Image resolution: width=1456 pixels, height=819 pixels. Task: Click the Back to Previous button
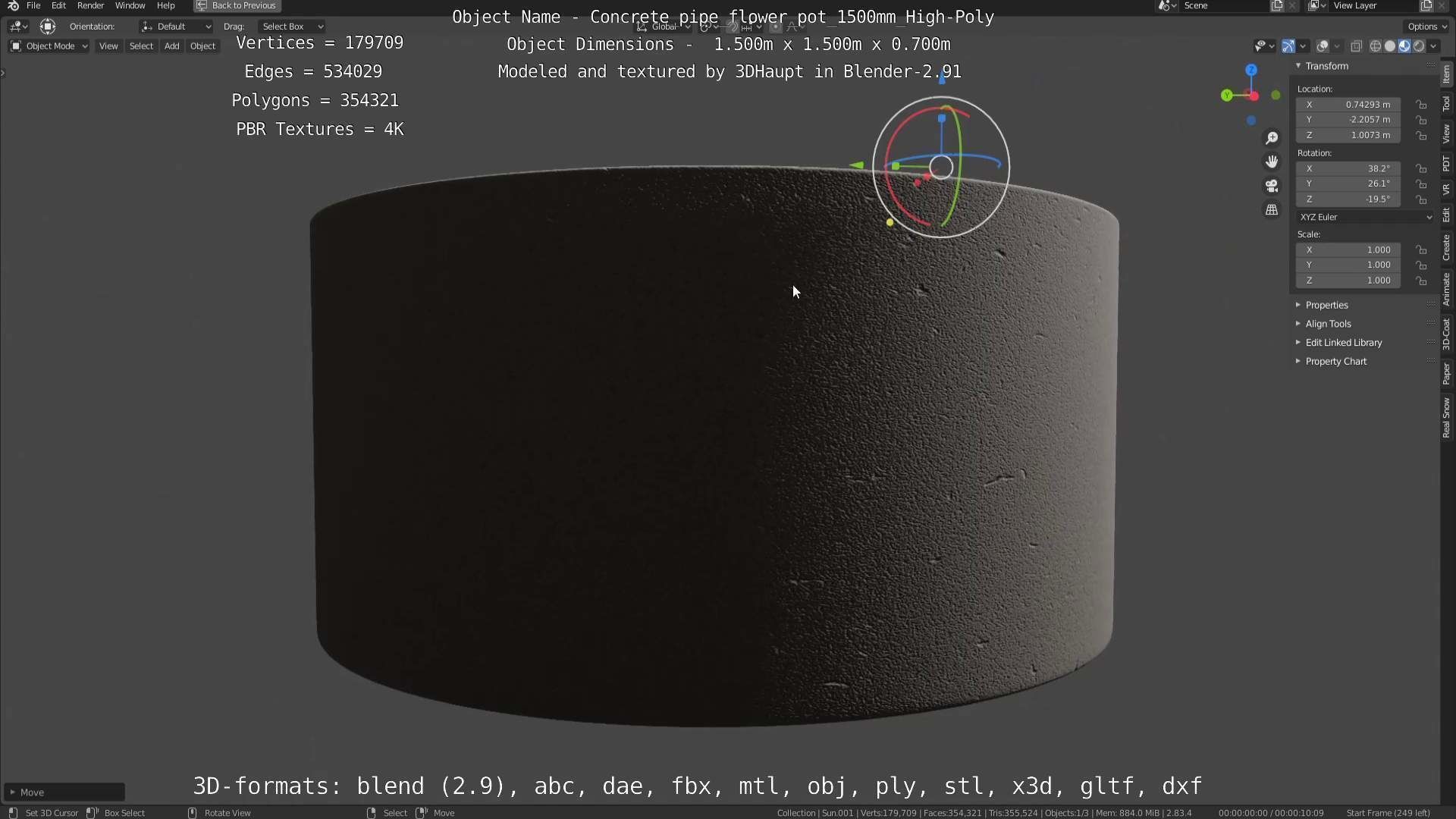(237, 5)
